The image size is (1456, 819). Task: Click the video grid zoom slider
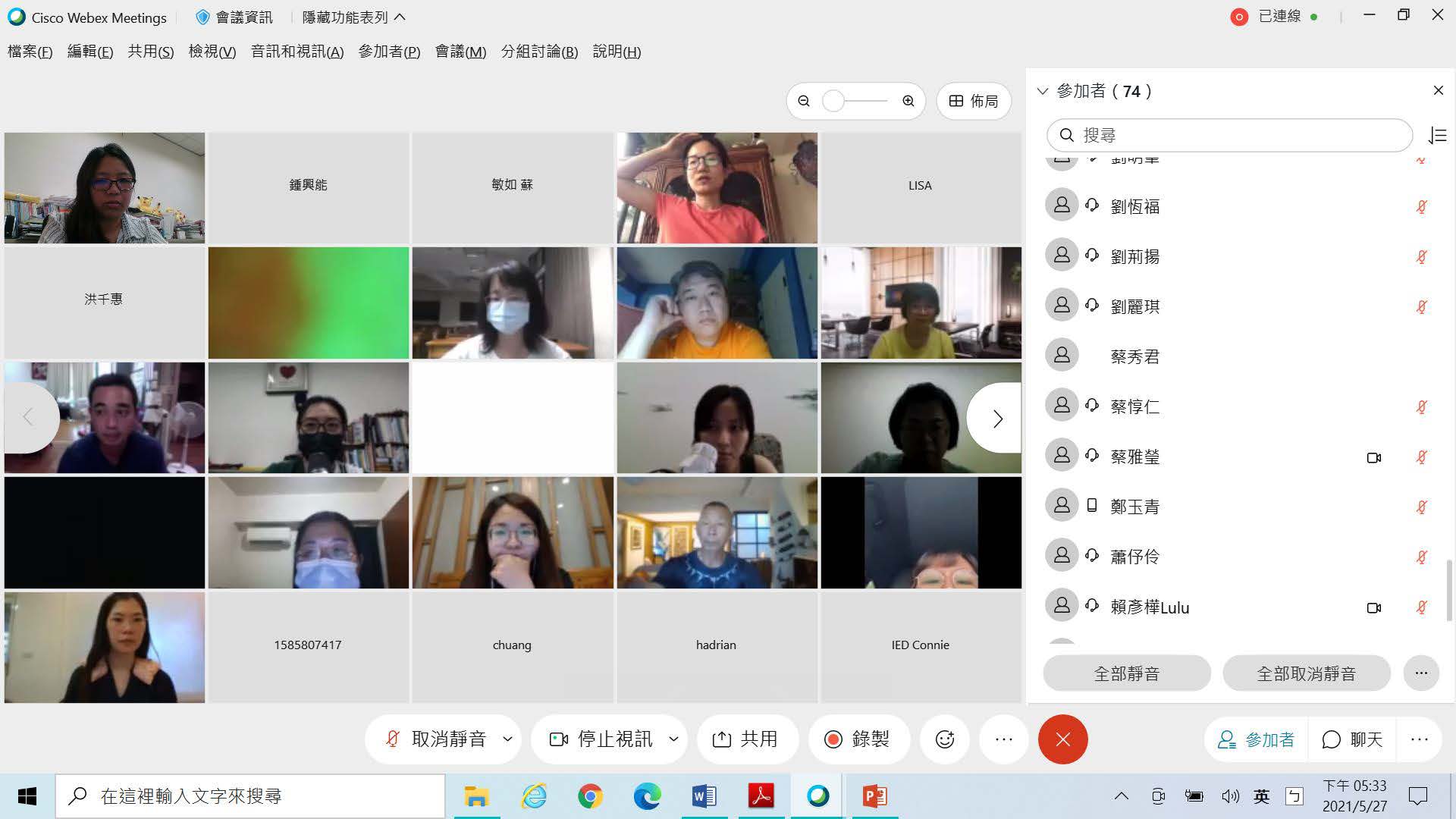855,101
